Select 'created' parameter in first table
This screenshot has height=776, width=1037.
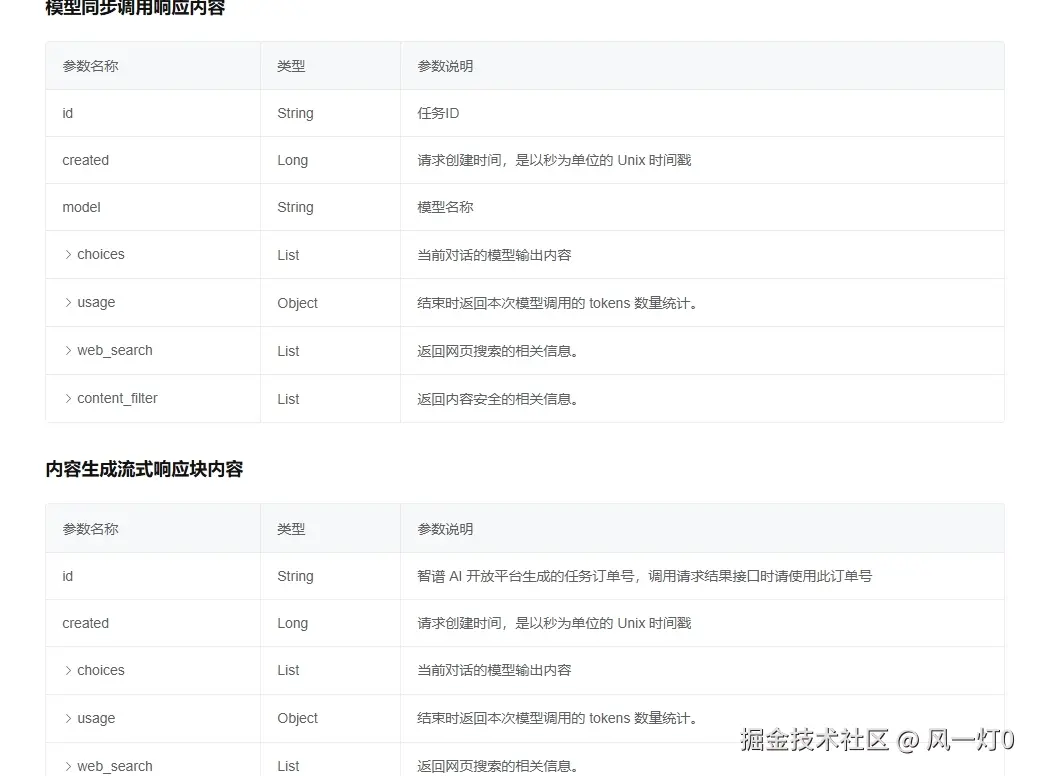85,160
